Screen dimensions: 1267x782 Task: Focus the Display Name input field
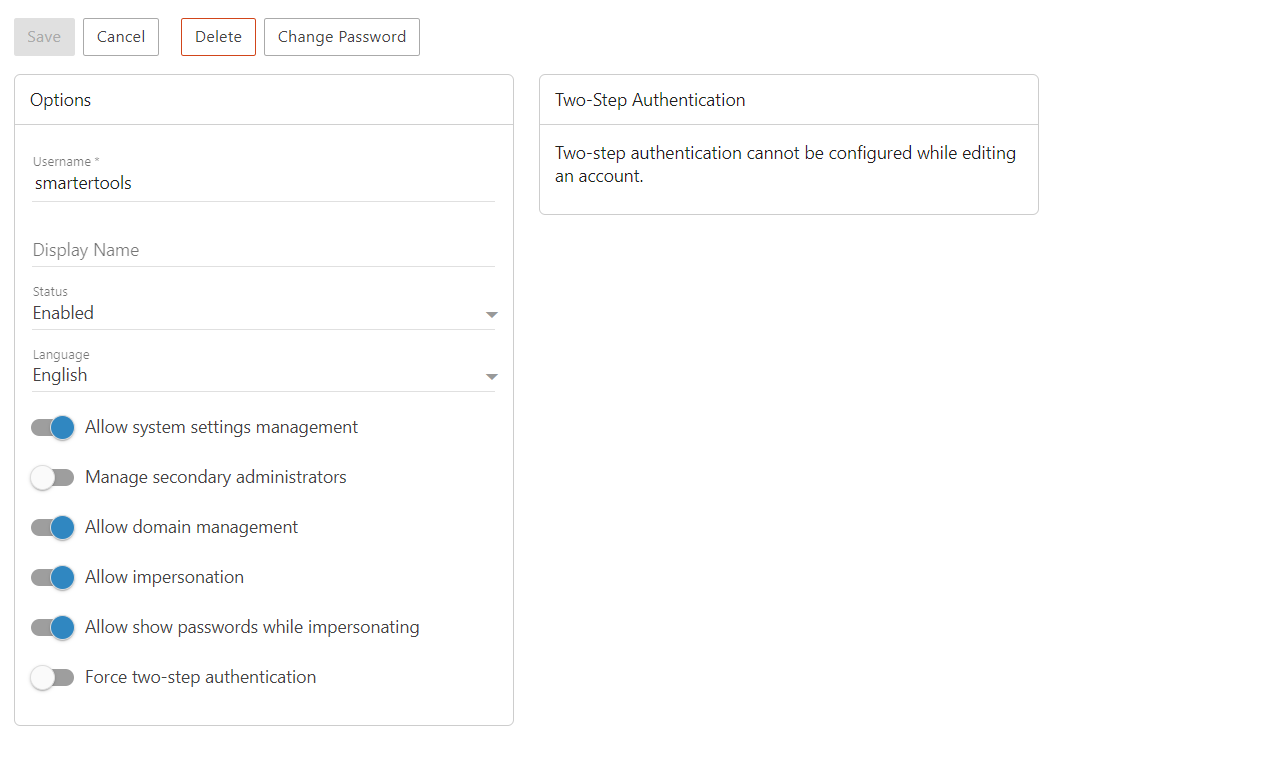(263, 250)
